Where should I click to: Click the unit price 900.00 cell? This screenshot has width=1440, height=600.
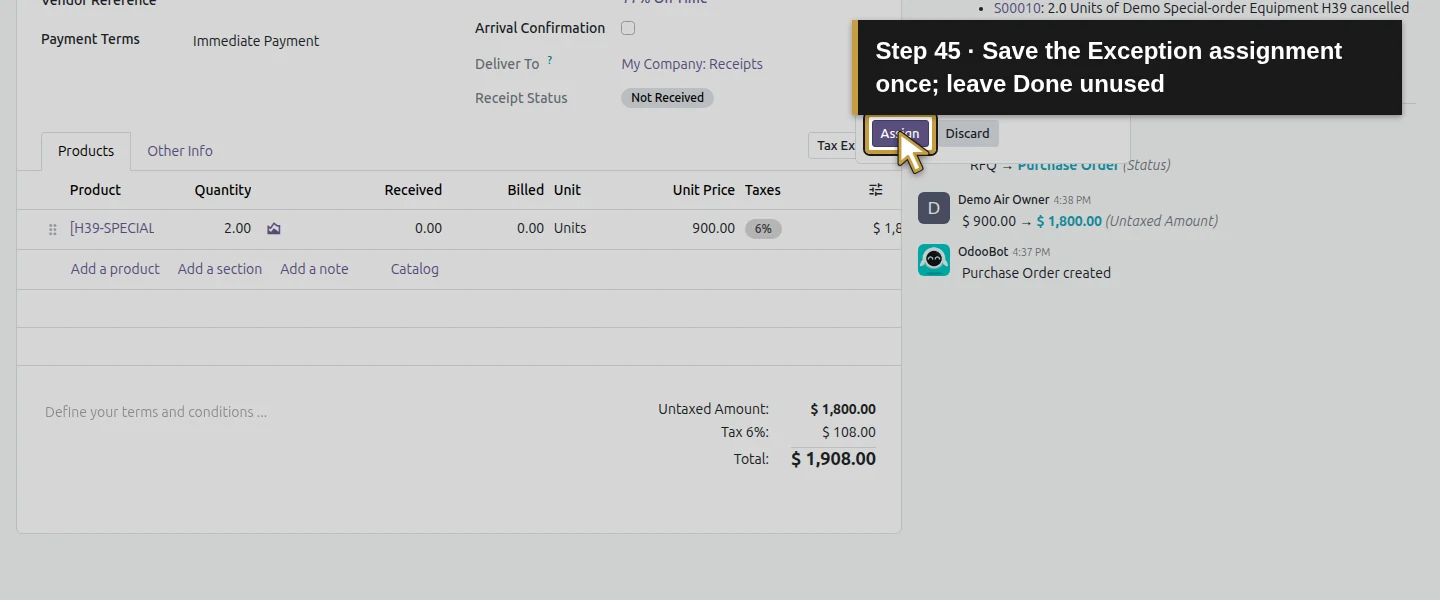(713, 228)
